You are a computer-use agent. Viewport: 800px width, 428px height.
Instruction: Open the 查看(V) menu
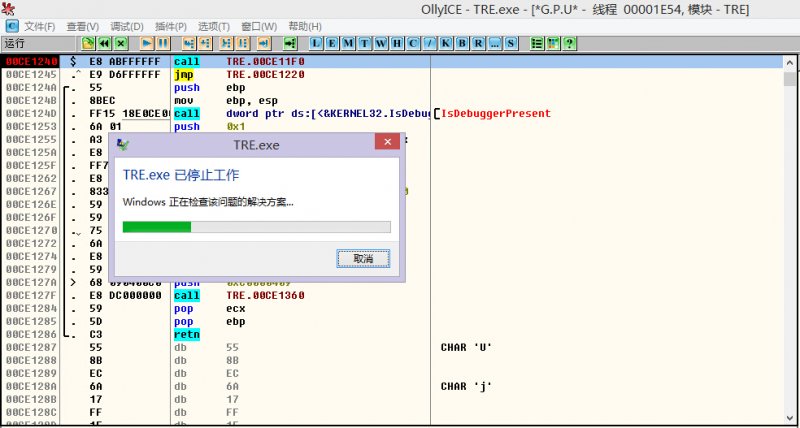(x=83, y=27)
